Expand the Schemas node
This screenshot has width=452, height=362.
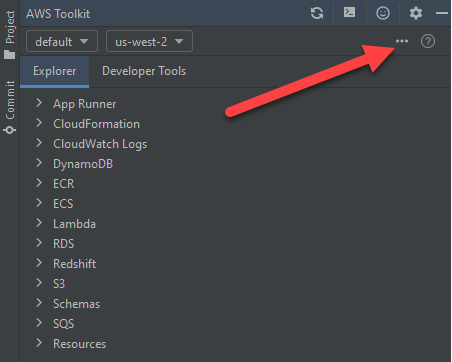point(39,303)
